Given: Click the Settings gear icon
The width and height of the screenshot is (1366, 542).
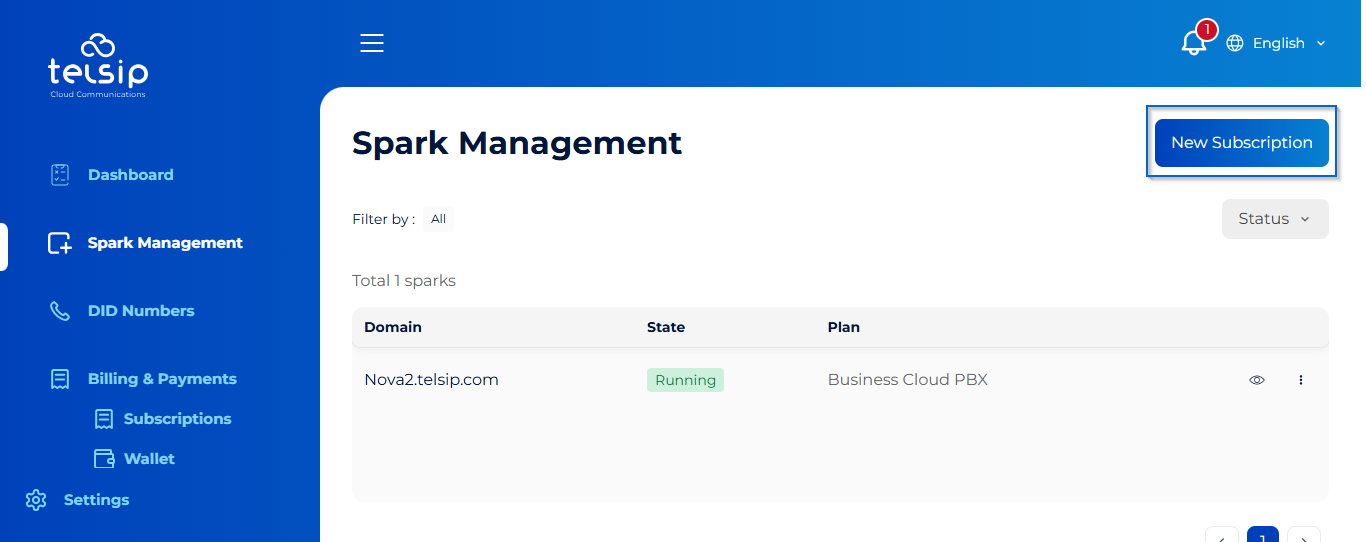Looking at the screenshot, I should [36, 500].
